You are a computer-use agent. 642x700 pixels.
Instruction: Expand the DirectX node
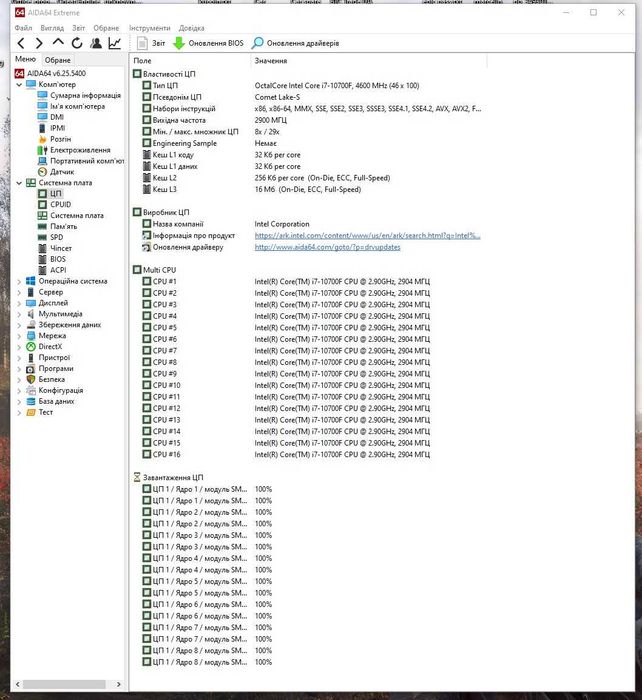tap(19, 347)
